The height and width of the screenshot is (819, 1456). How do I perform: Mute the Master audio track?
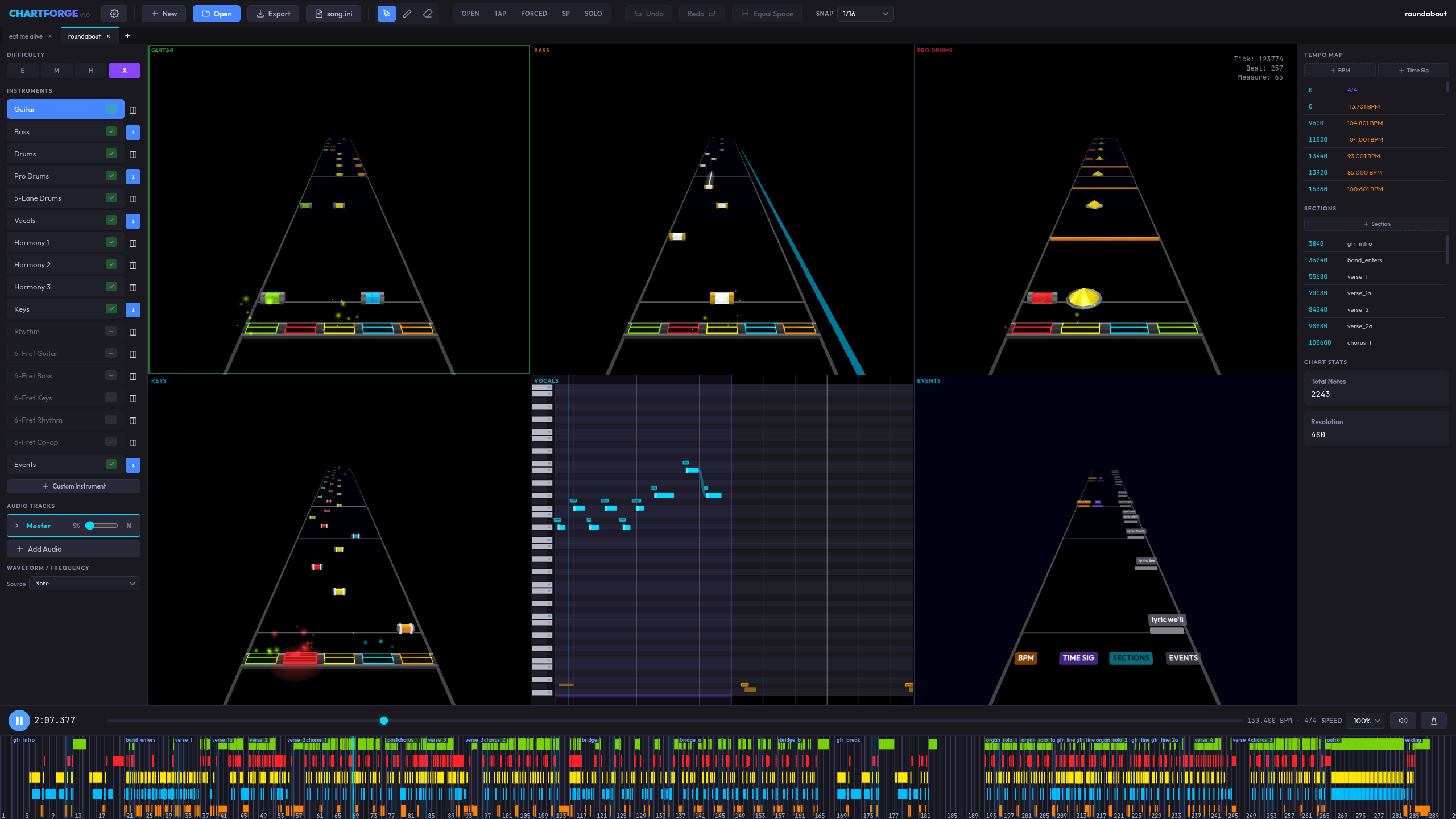(129, 526)
